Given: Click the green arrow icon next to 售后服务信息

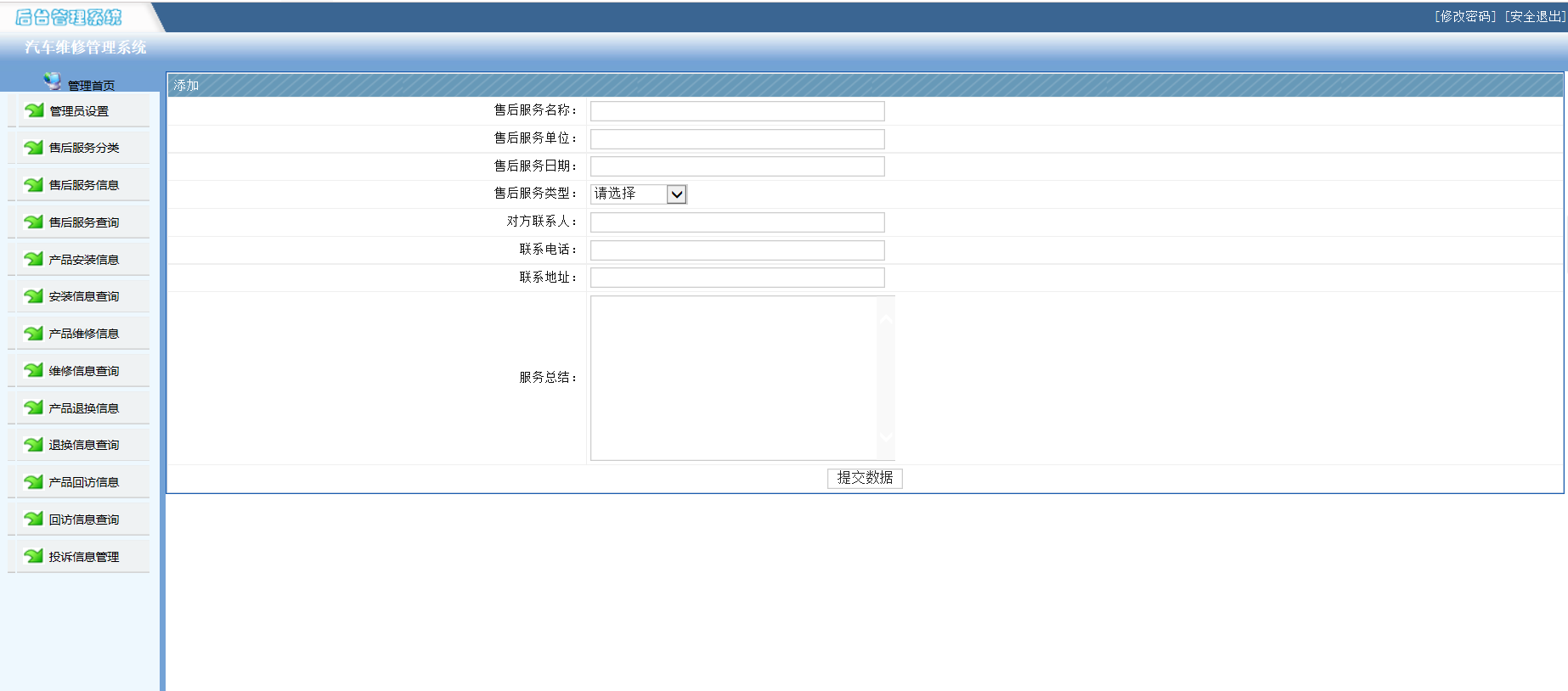Looking at the screenshot, I should click(x=34, y=185).
